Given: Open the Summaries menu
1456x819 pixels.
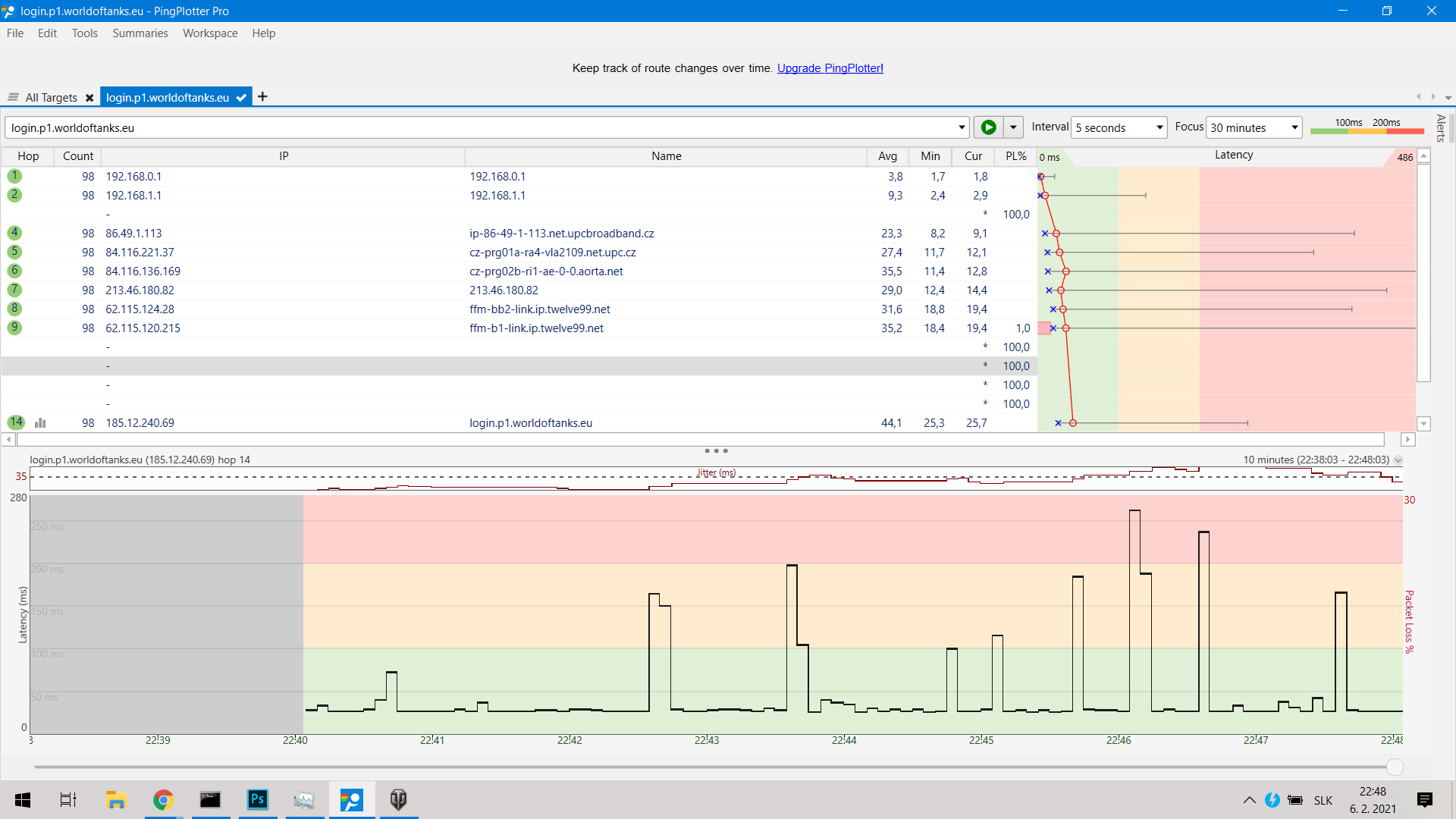Looking at the screenshot, I should coord(140,33).
